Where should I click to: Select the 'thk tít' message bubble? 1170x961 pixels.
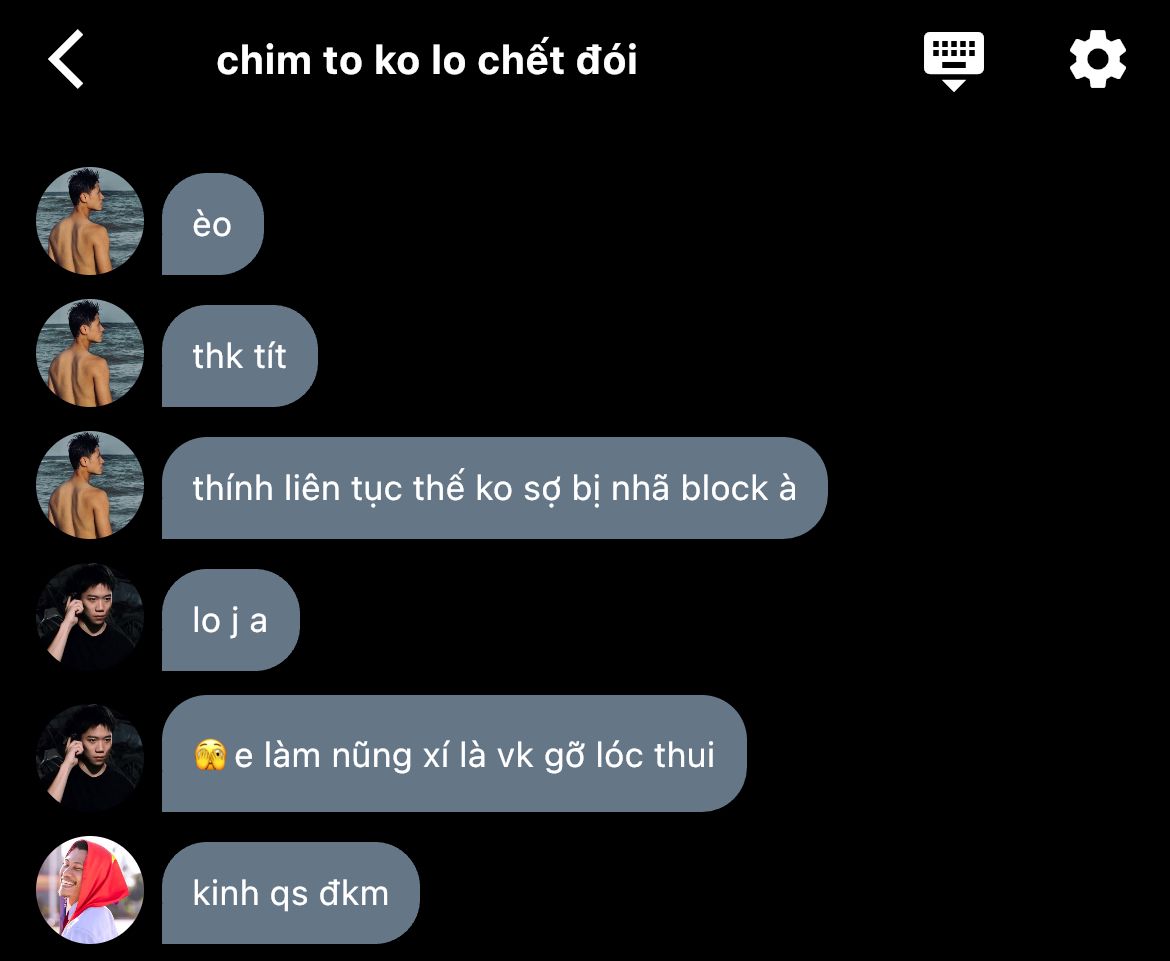tap(240, 356)
